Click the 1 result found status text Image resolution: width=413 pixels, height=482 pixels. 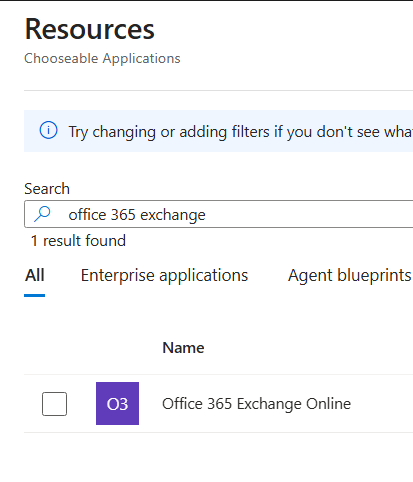pos(78,241)
